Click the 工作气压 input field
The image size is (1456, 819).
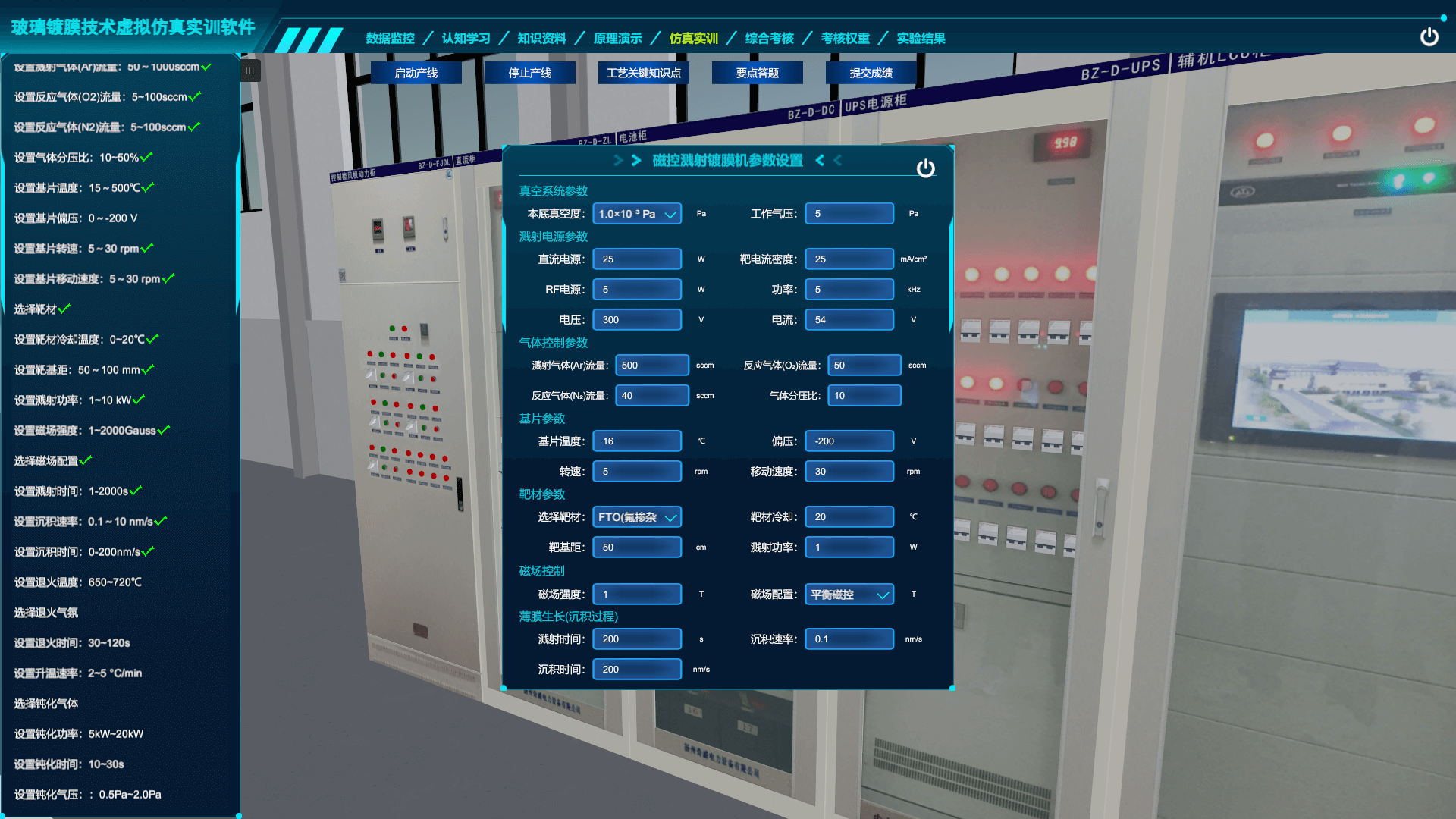click(x=849, y=214)
